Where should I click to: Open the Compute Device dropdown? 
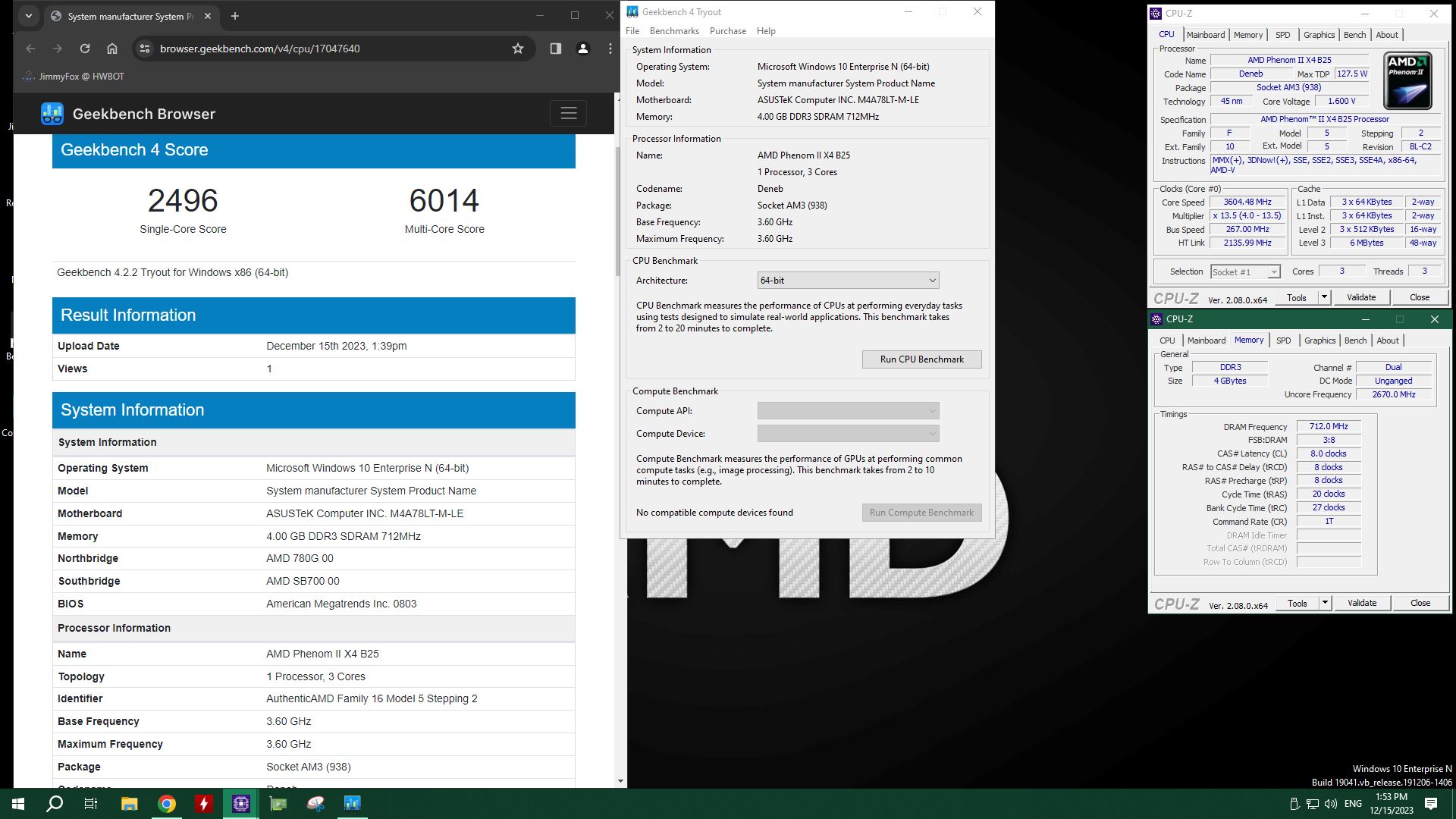[x=848, y=434]
